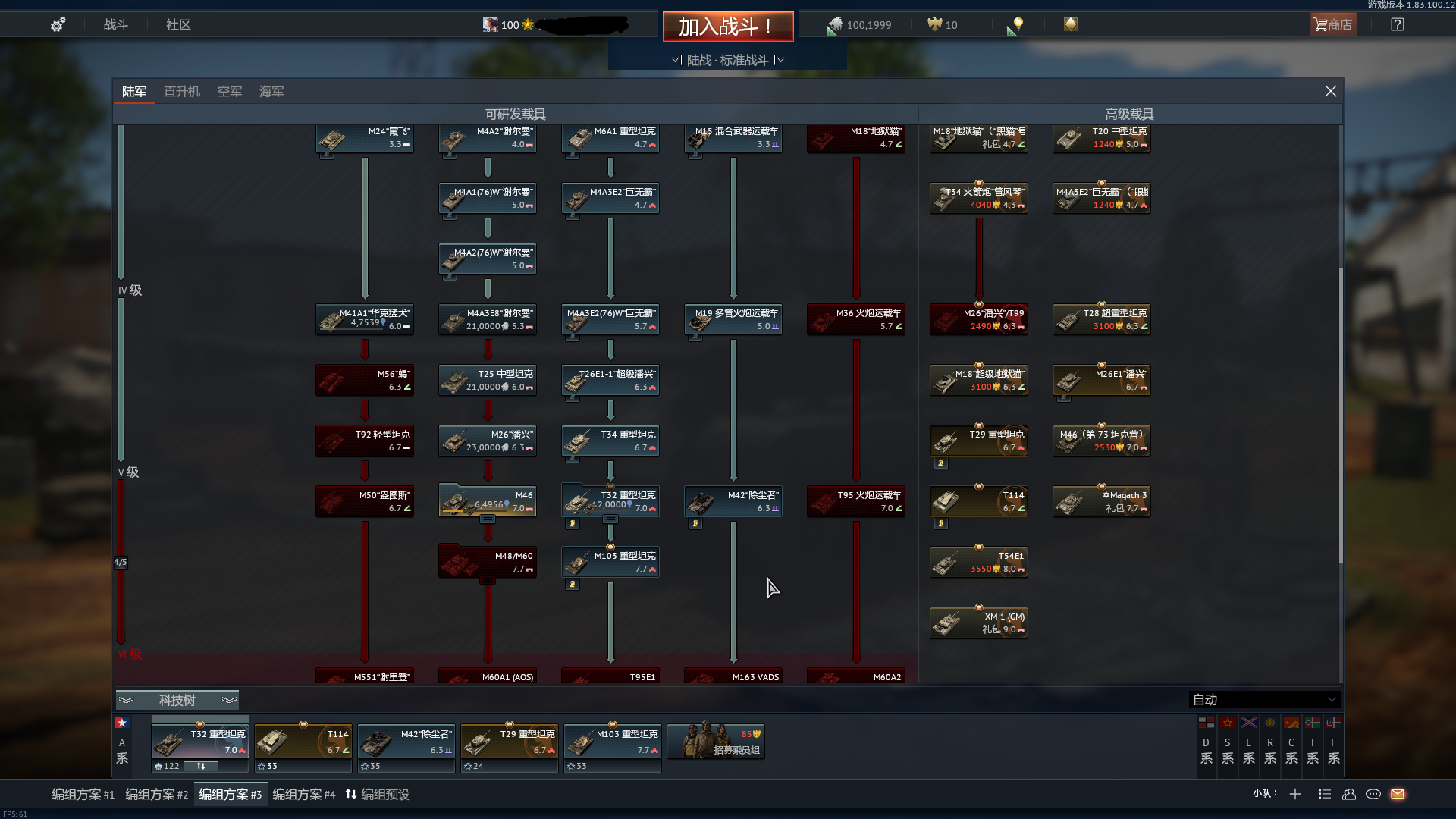Image resolution: width=1456 pixels, height=819 pixels.
Task: Expand the M46 vehicle group
Action: point(488,519)
